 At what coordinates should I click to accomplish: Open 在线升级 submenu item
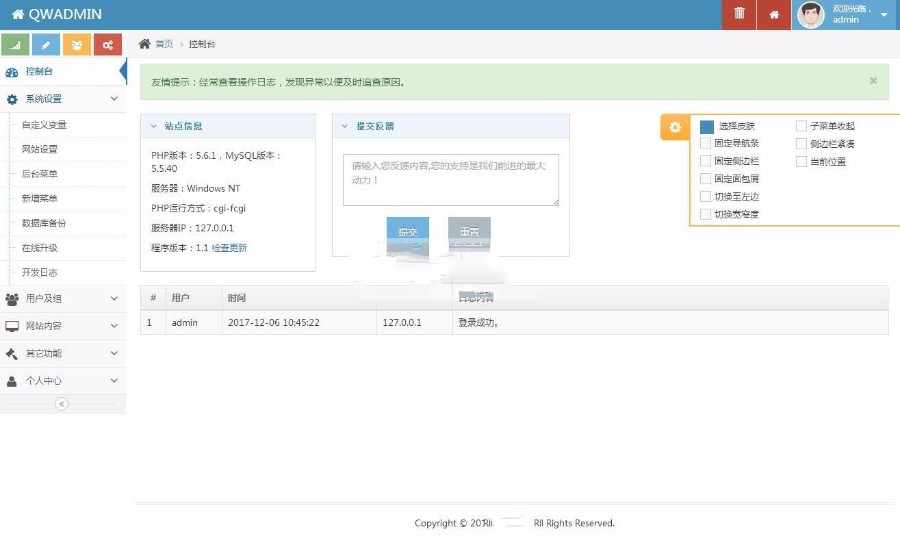[40, 248]
